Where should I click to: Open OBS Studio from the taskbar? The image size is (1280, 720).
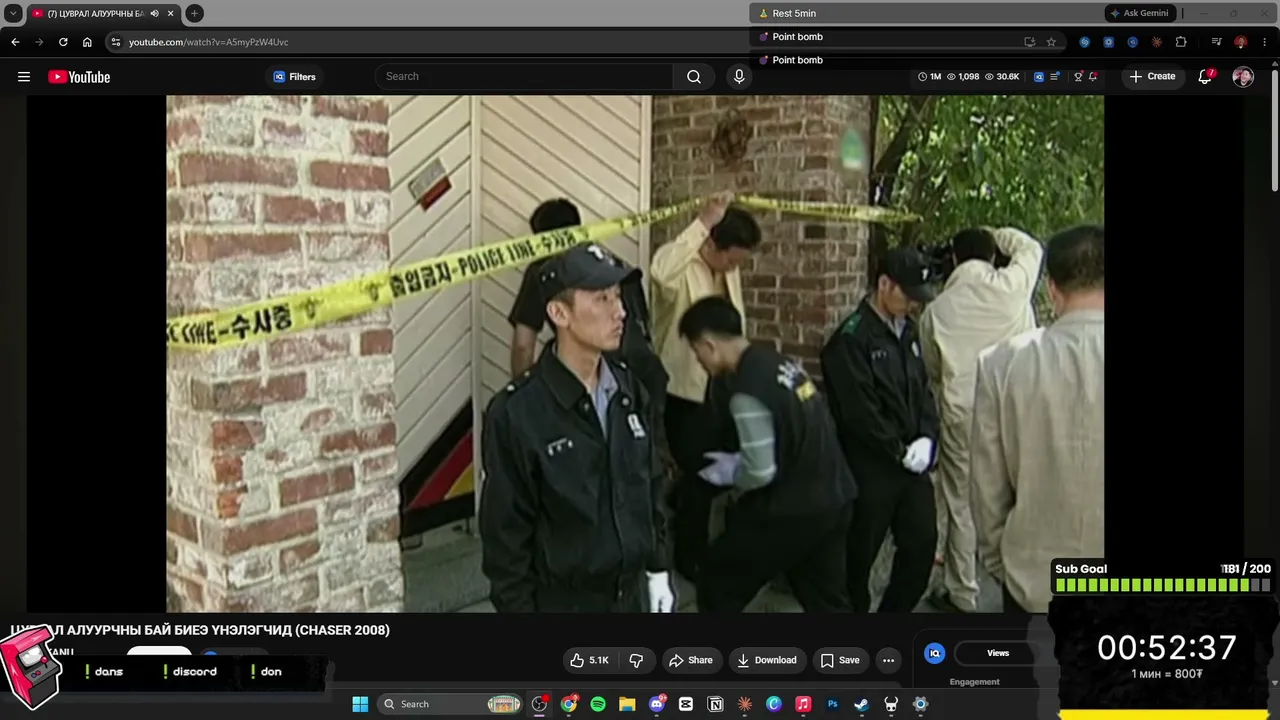540,704
